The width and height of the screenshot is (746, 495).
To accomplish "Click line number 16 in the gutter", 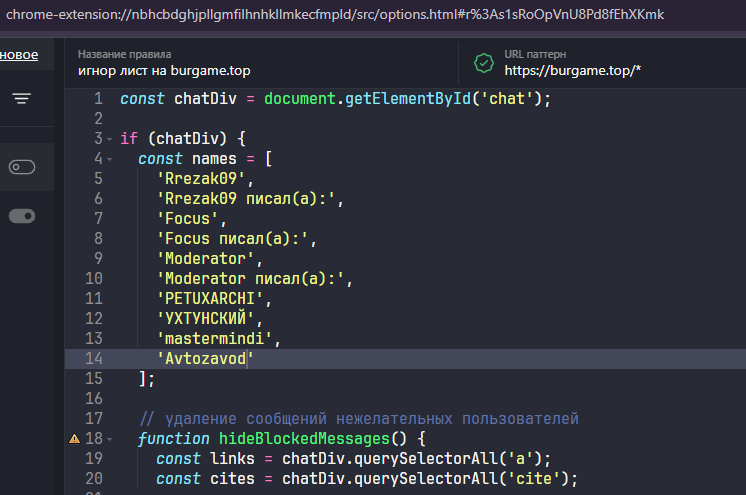I will point(94,398).
